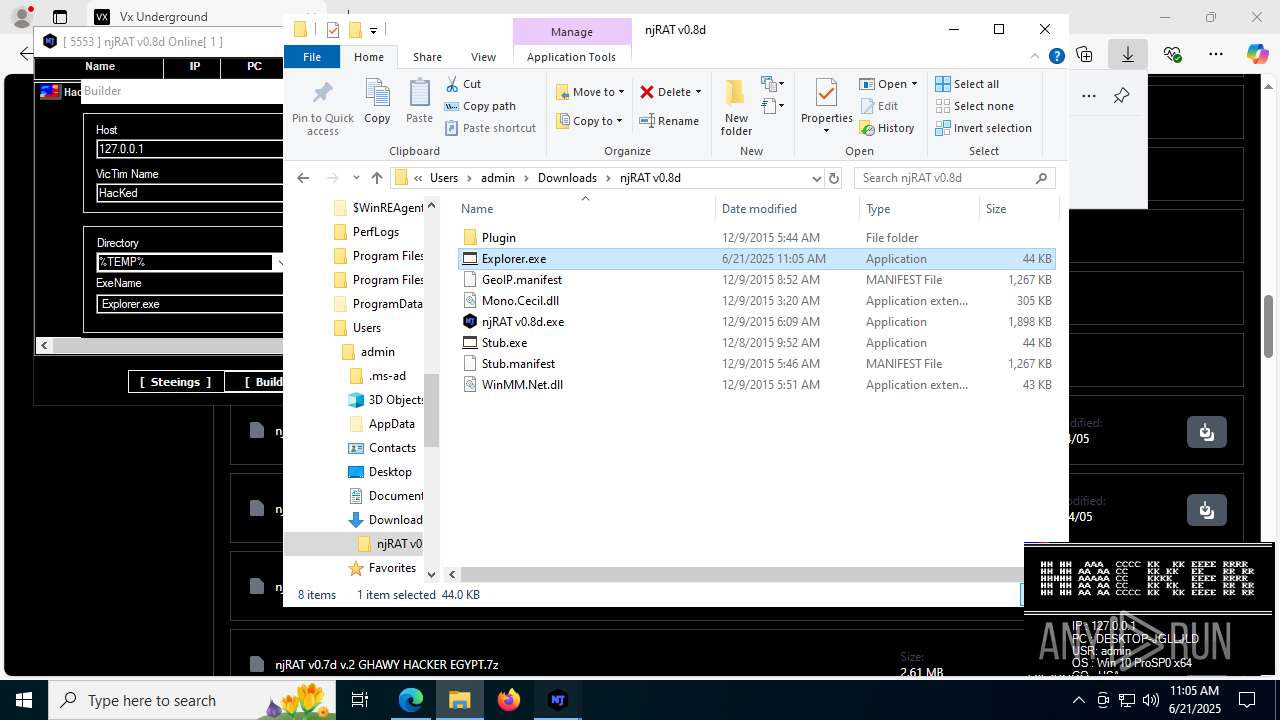Refresh the njRAT v0.8d folder
Image resolution: width=1280 pixels, height=720 pixels.
click(834, 178)
